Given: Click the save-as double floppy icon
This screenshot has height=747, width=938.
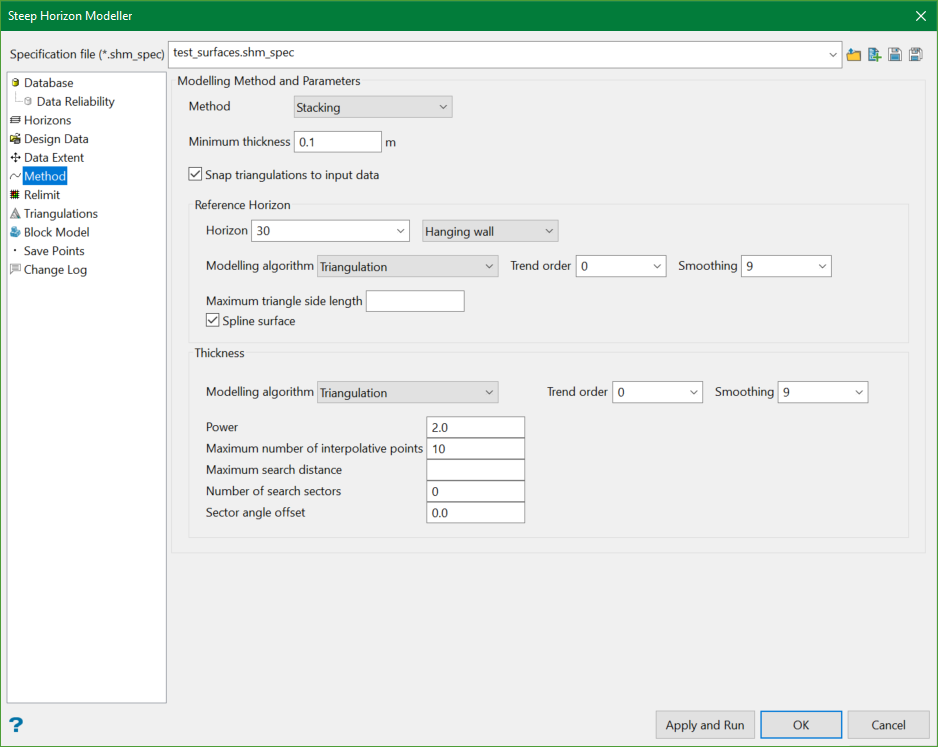Looking at the screenshot, I should coord(915,55).
